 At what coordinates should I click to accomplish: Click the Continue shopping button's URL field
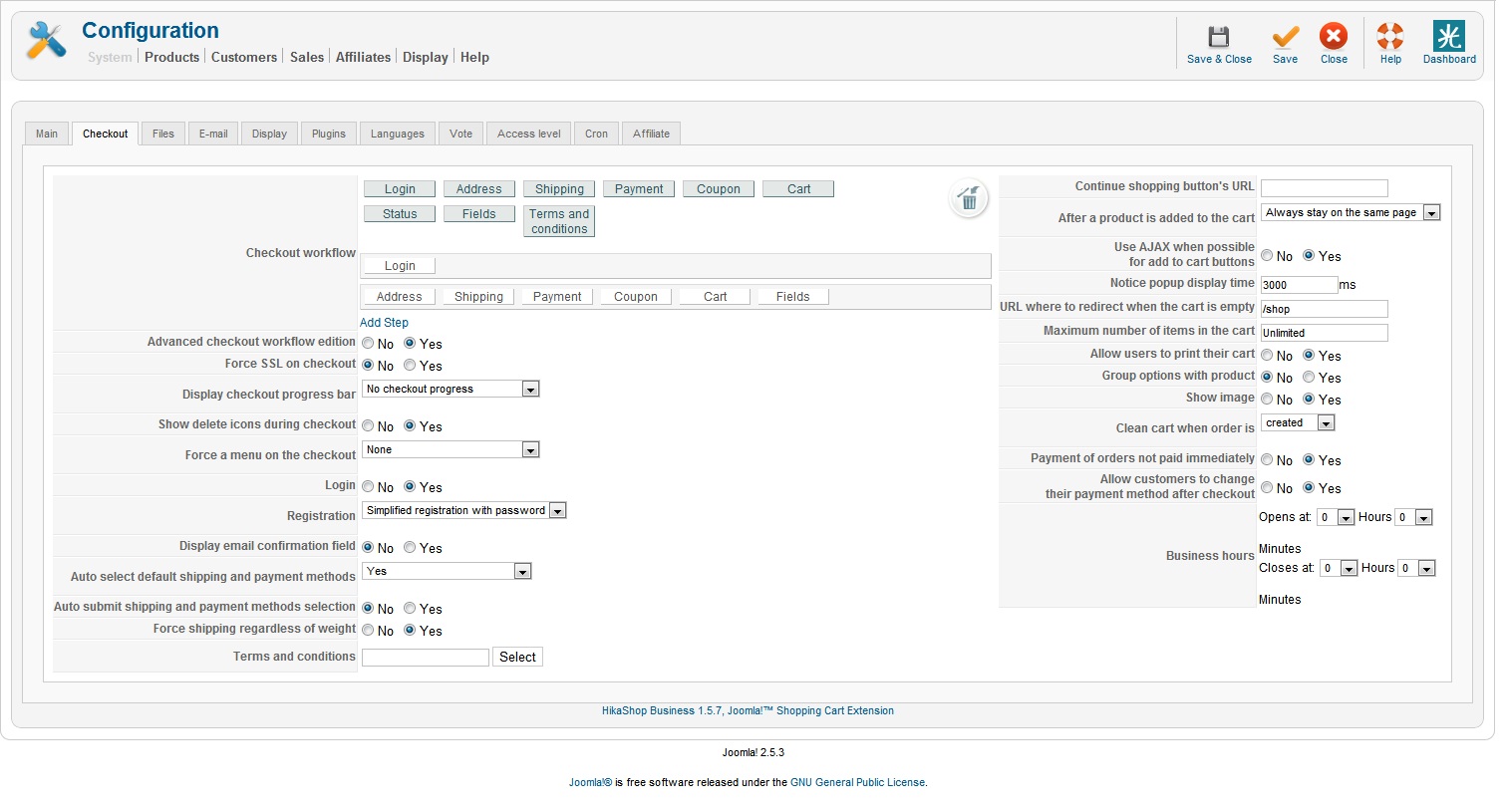[x=1325, y=188]
